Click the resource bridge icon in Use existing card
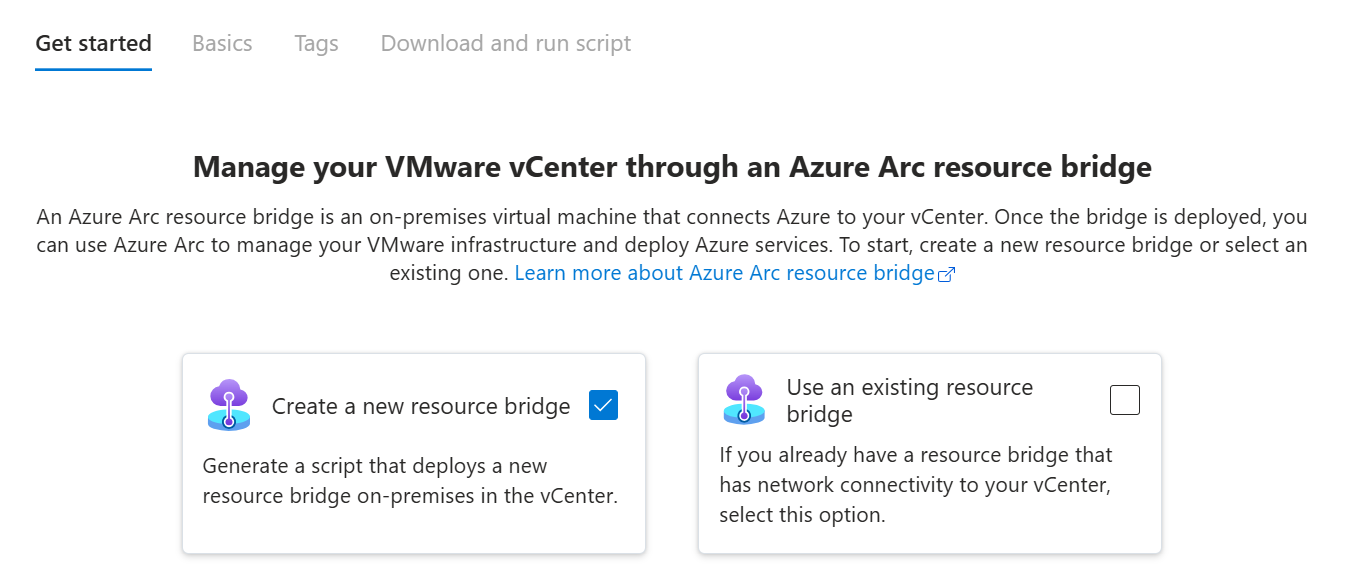Viewport: 1365px width, 582px height. tap(744, 400)
